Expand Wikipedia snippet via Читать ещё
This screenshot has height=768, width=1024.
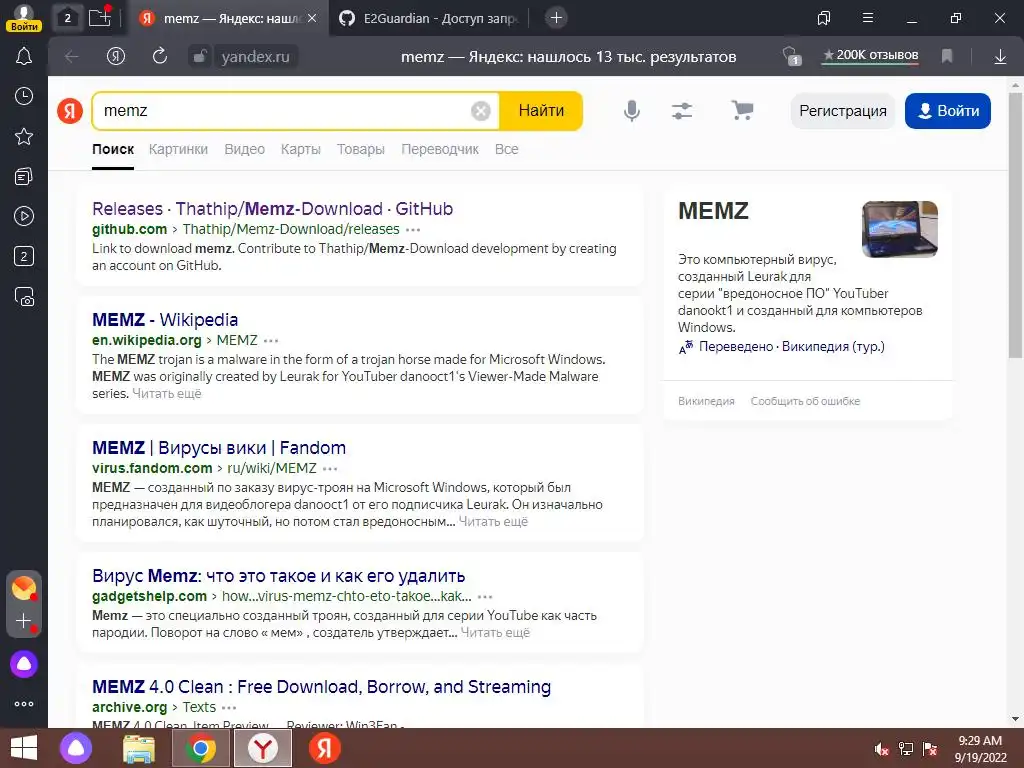coord(167,394)
